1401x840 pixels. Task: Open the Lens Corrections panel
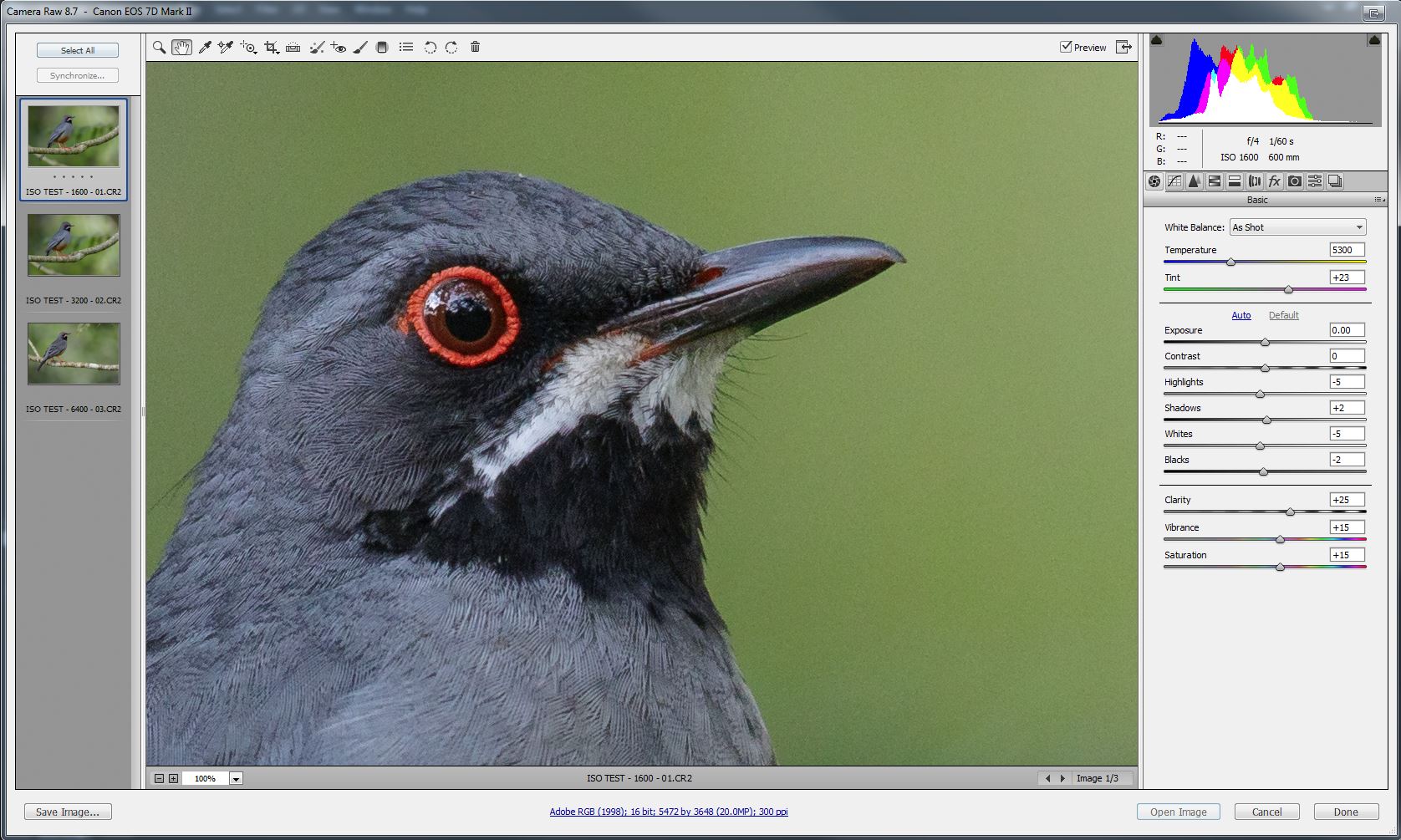coord(1255,181)
